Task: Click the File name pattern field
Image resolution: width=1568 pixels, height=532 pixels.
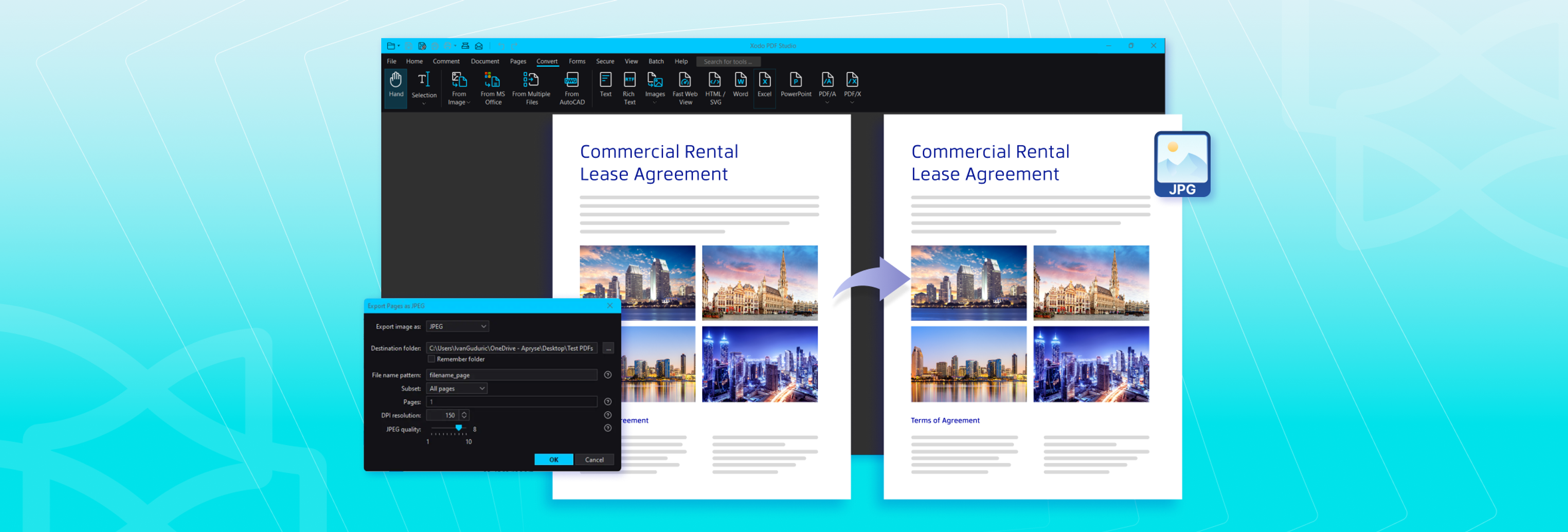Action: point(511,375)
